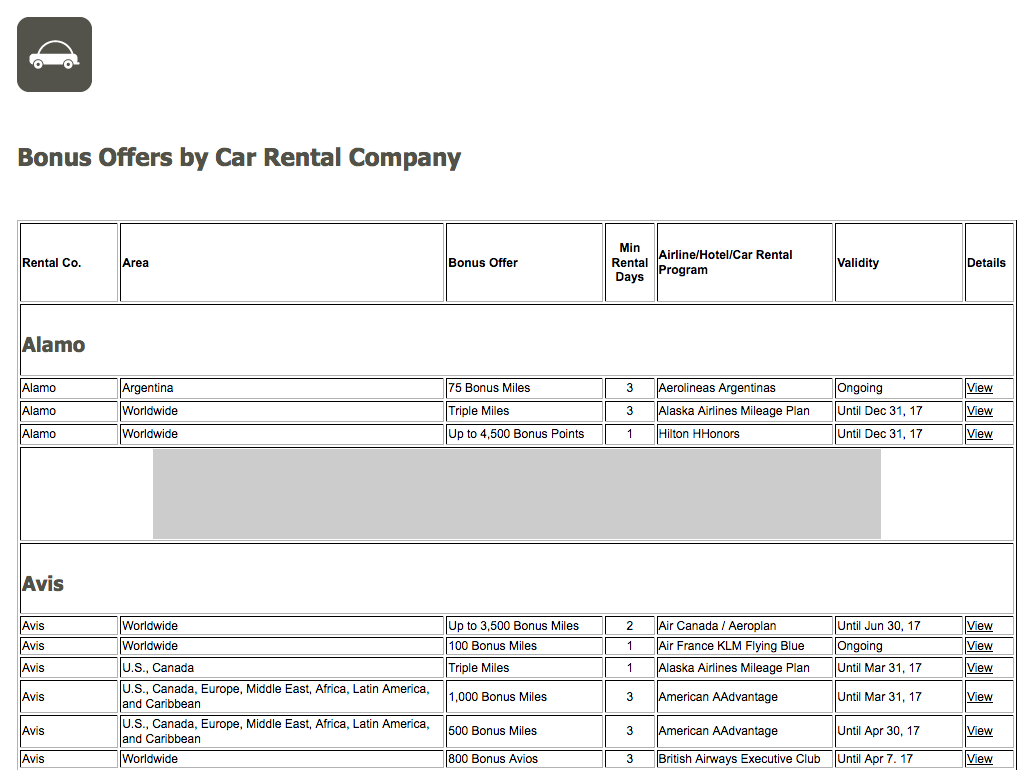
Task: Open View link for Avis 1,000 Bonus Miles
Action: click(979, 696)
